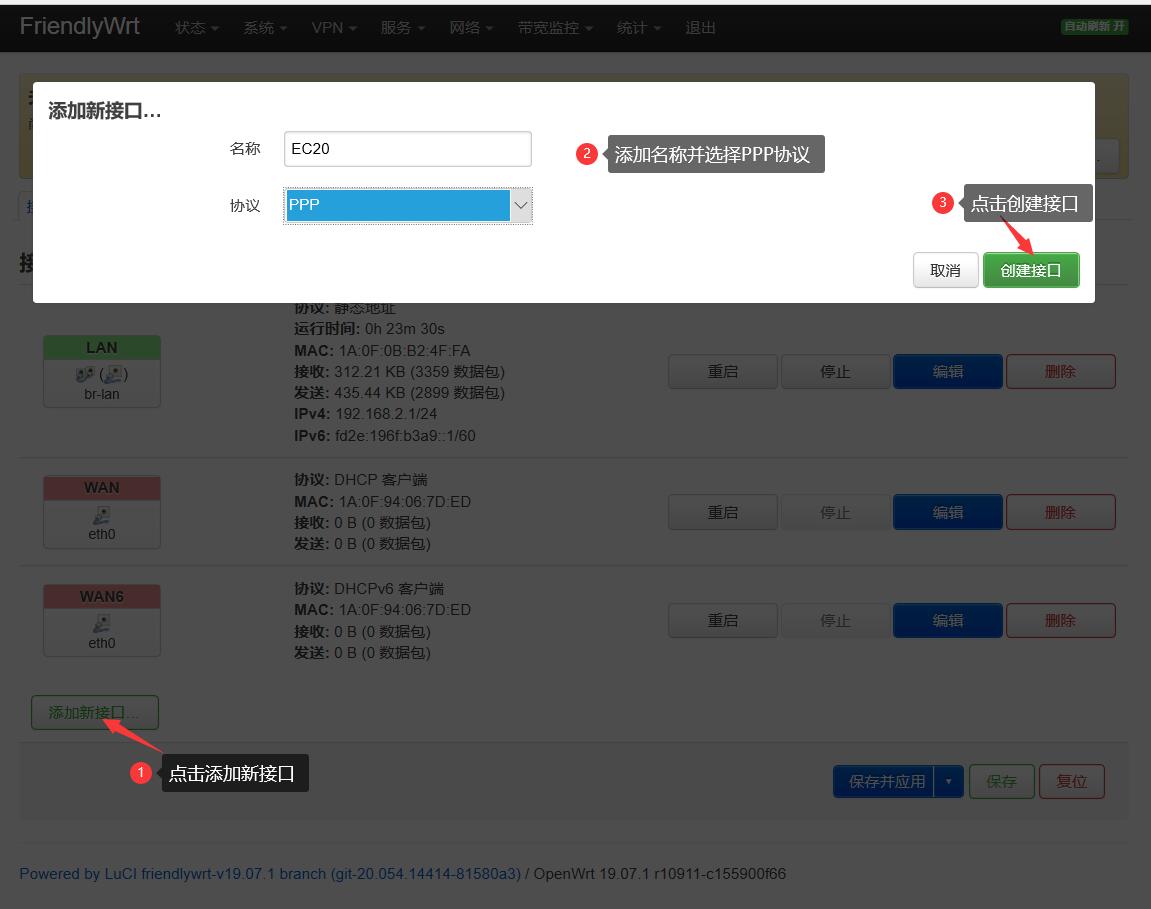This screenshot has width=1151, height=909.
Task: Click the 添加新接口 button
Action: [x=94, y=712]
